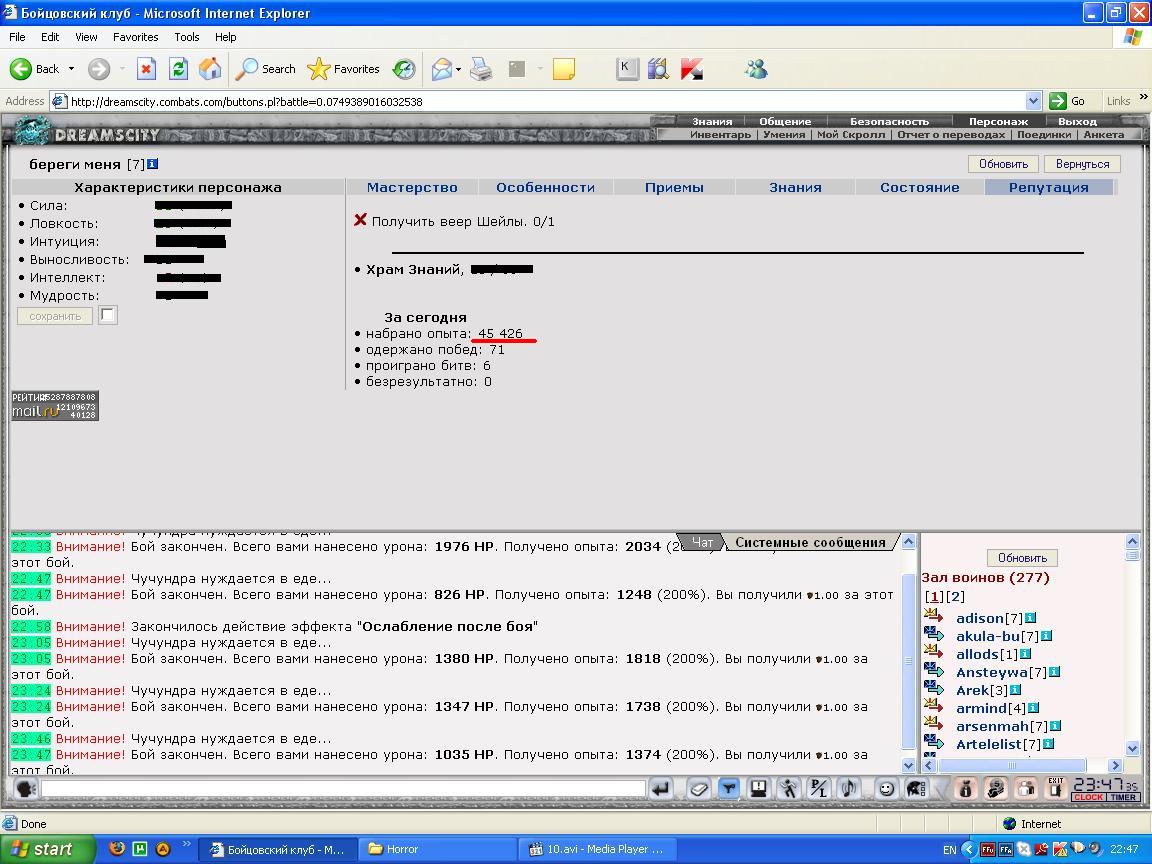The image size is (1152, 864).
Task: Expand hidden system tray icons arrow
Action: tap(969, 849)
